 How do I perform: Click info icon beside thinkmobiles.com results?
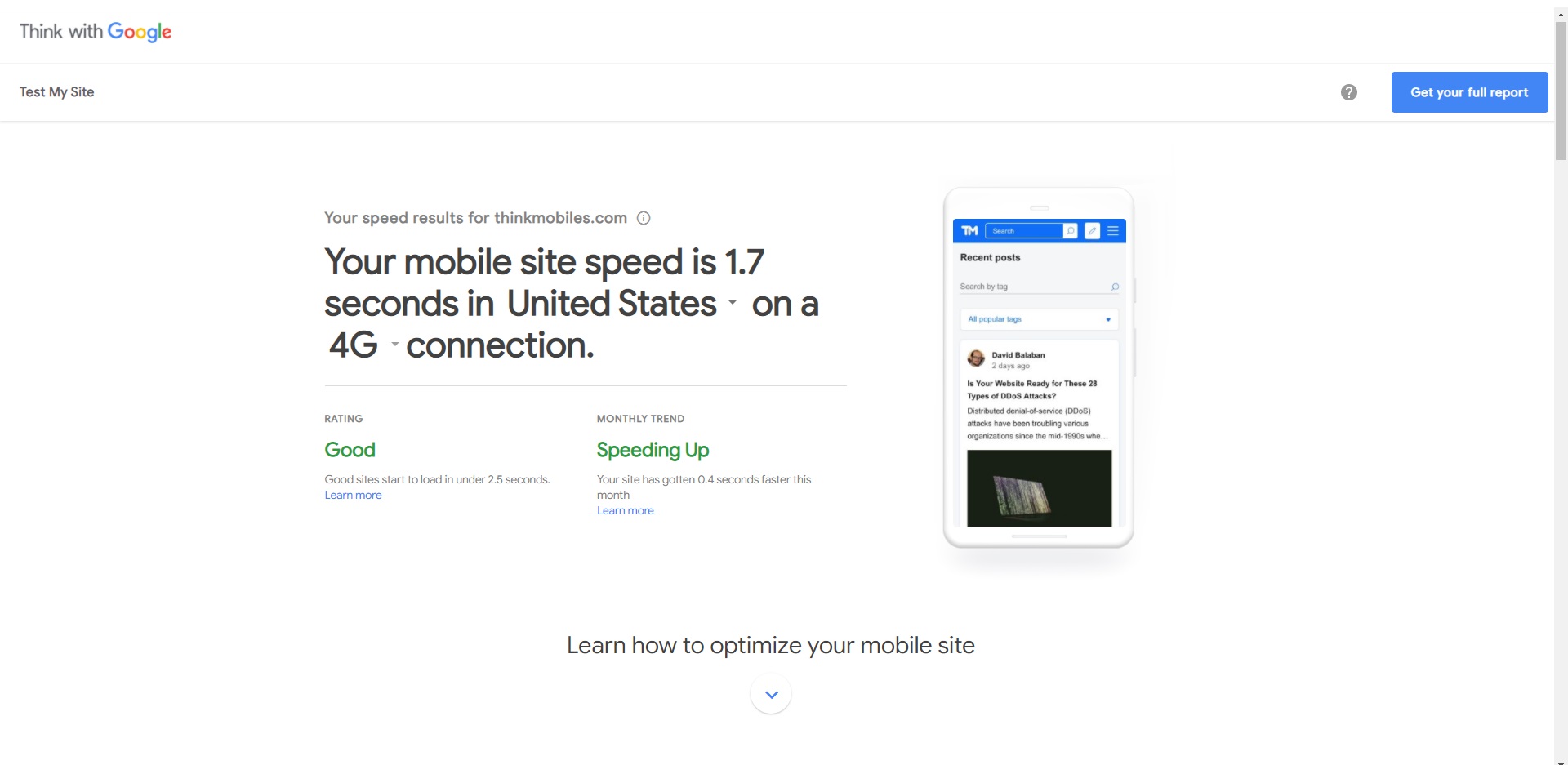(x=644, y=218)
